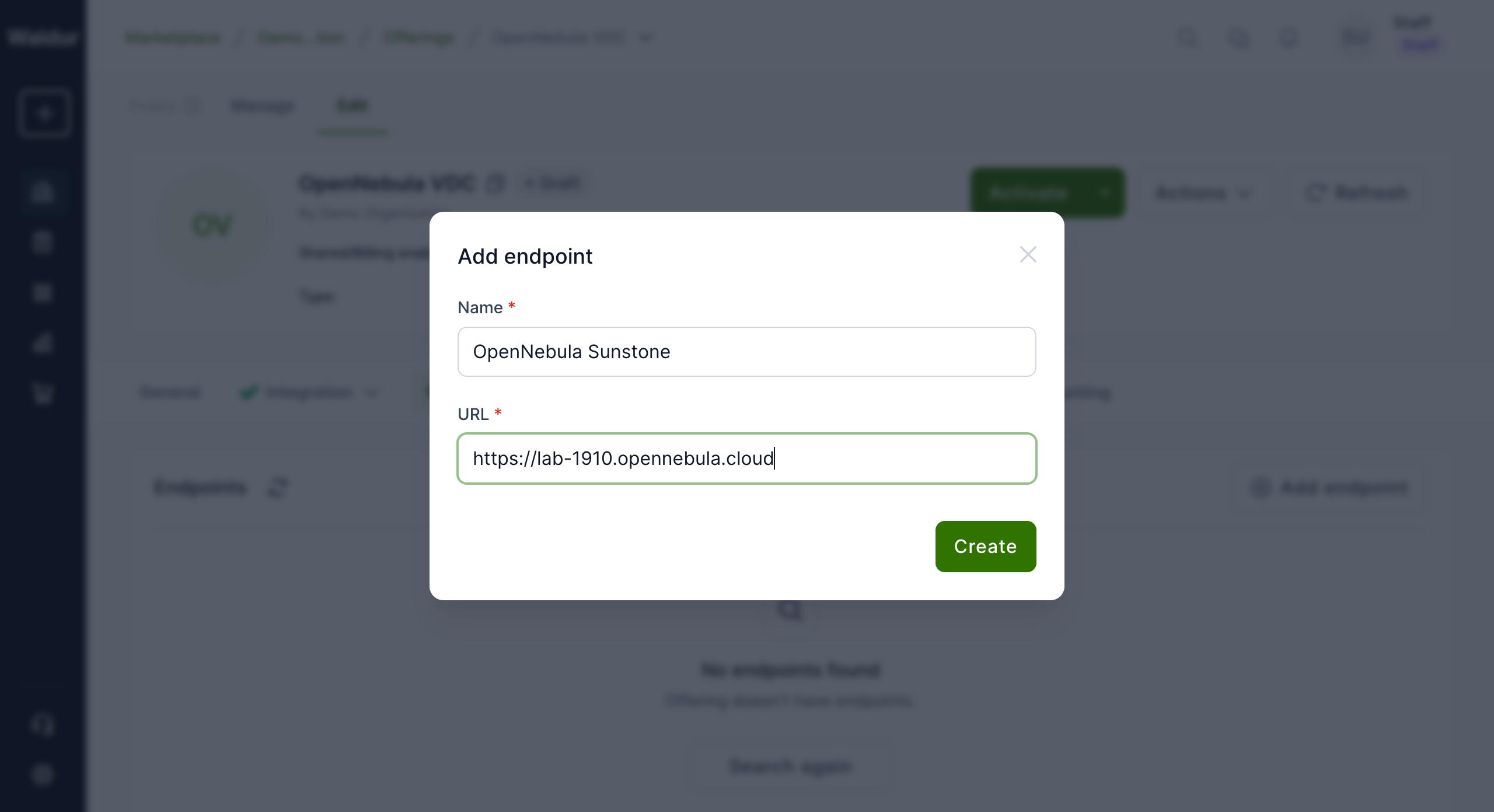Click the Search again button

(791, 765)
